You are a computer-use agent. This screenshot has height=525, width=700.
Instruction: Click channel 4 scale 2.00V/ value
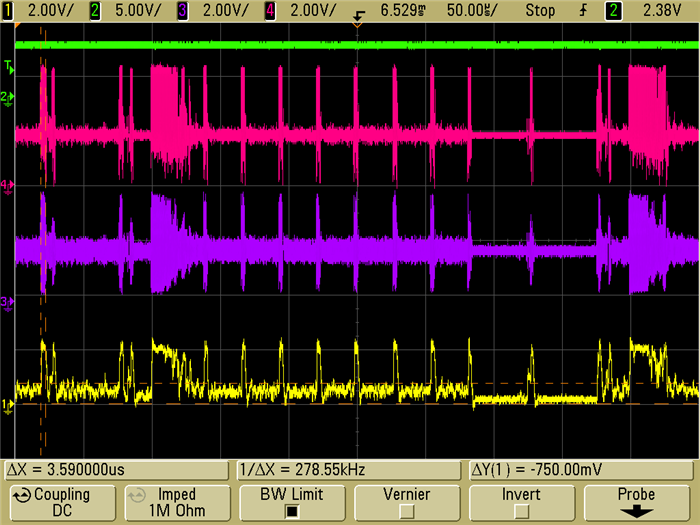pyautogui.click(x=312, y=10)
